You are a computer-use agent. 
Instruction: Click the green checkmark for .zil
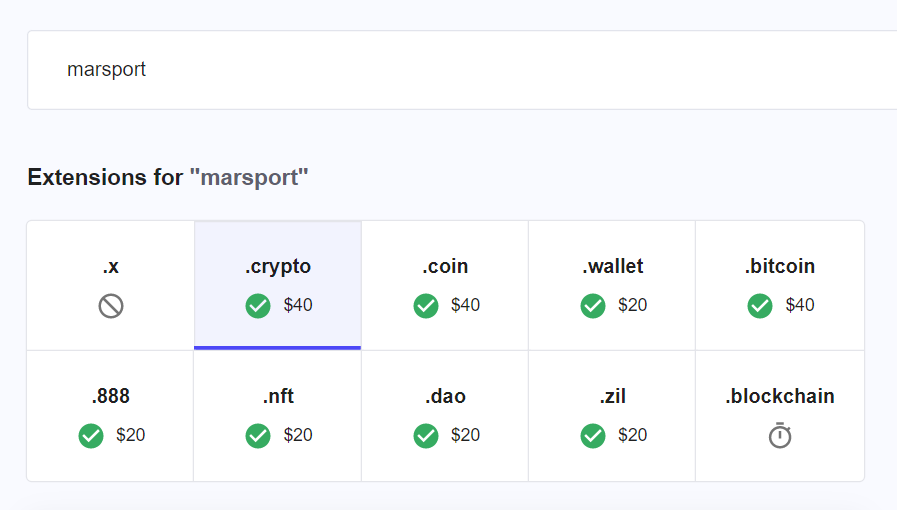tap(593, 436)
